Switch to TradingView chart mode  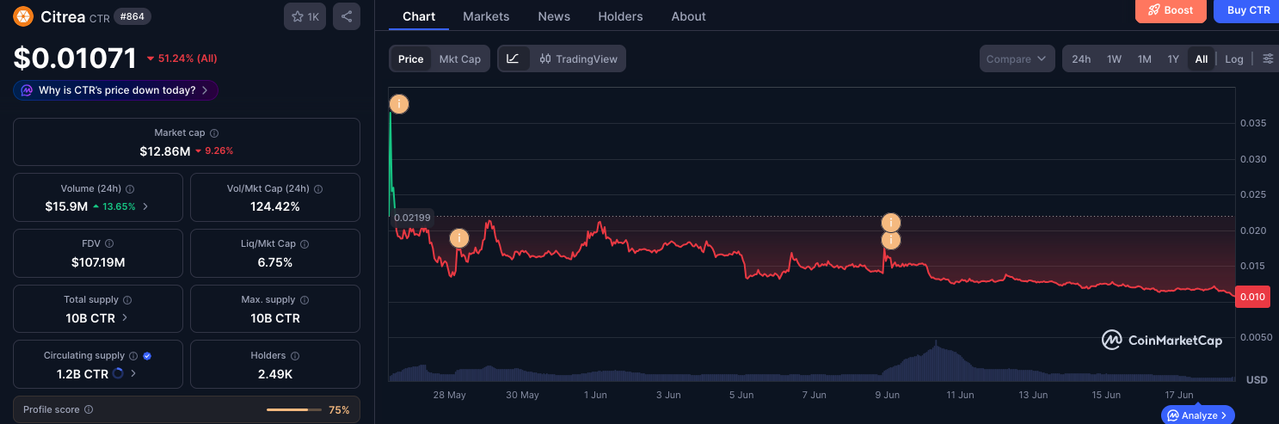(x=578, y=59)
